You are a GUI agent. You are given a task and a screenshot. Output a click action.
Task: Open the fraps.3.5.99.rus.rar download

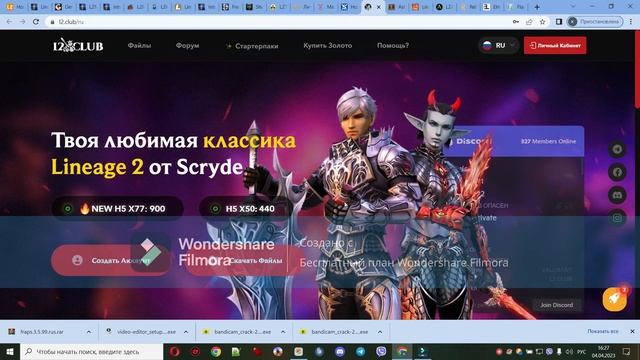42,332
